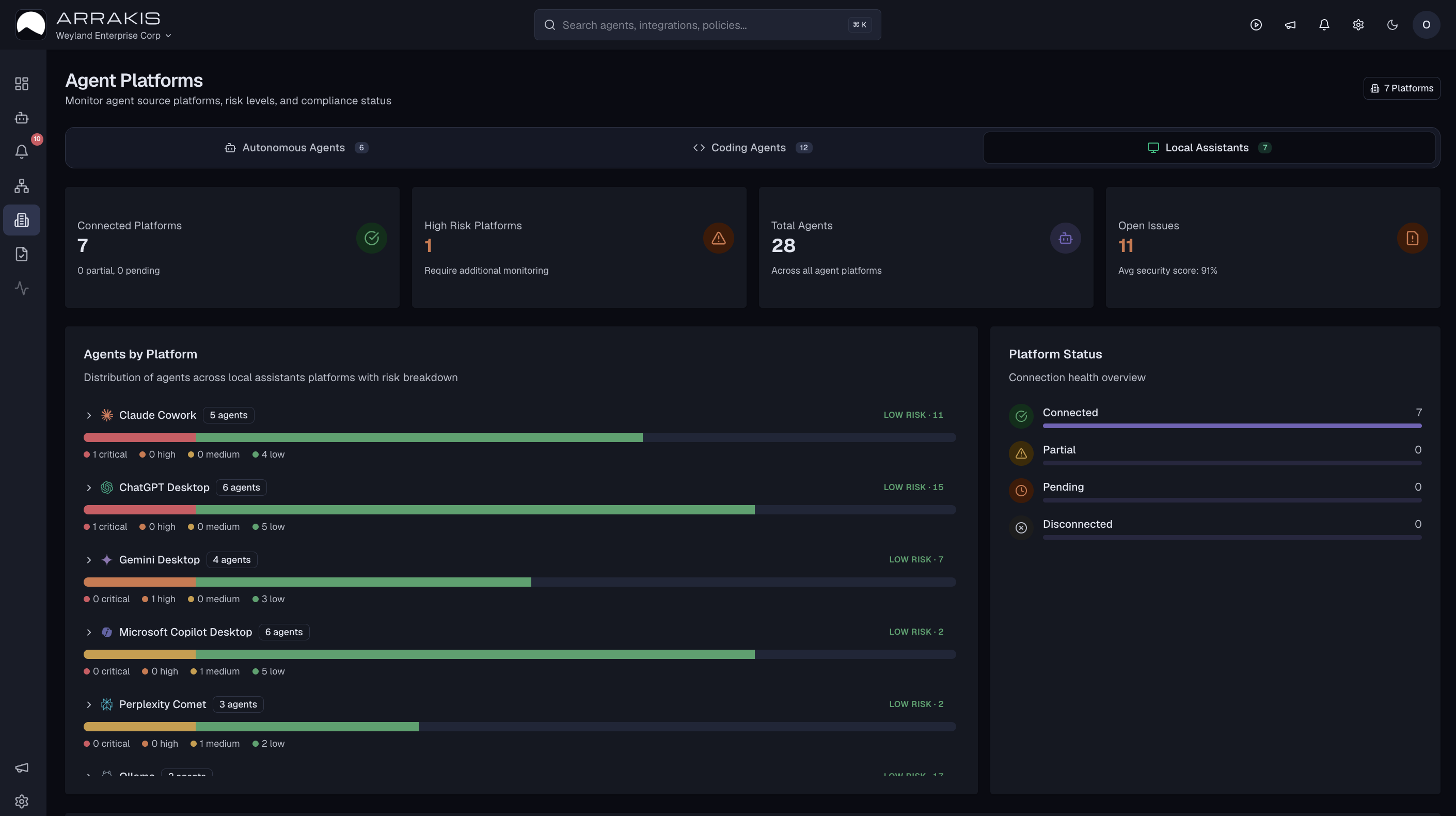
Task: Click the megaphone icon at sidebar bottom
Action: (22, 767)
